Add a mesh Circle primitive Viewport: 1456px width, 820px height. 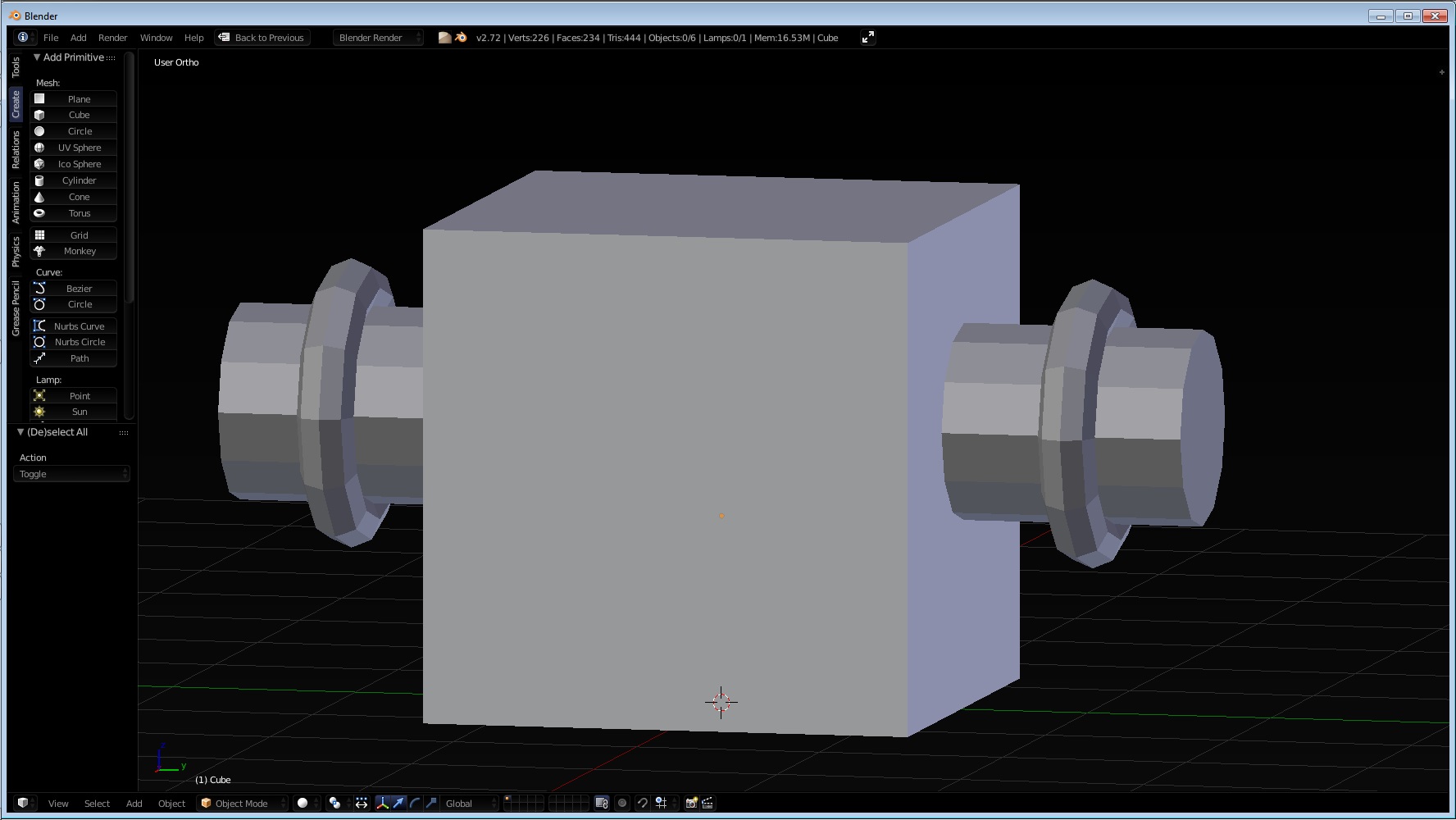point(74,131)
